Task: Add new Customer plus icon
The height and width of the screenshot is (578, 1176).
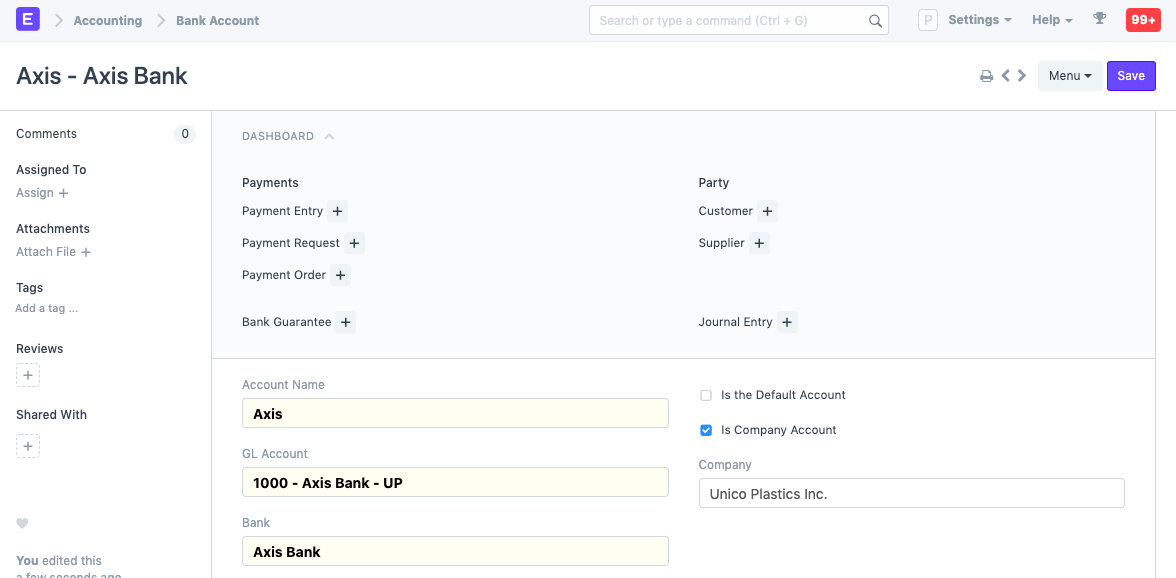Action: 767,211
